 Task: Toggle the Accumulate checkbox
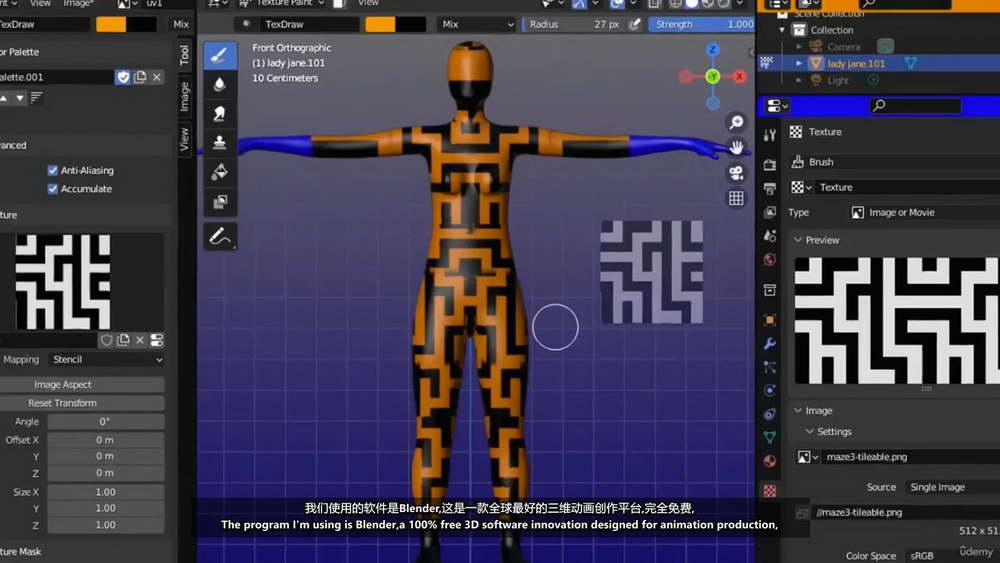[52, 189]
